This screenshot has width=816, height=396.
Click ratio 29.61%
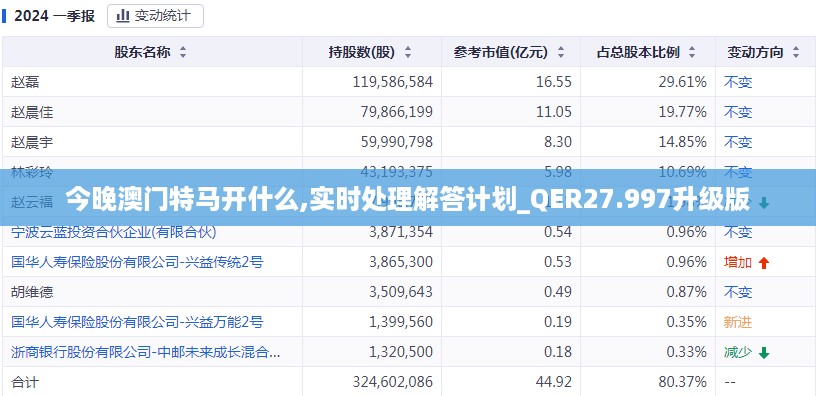(x=683, y=82)
